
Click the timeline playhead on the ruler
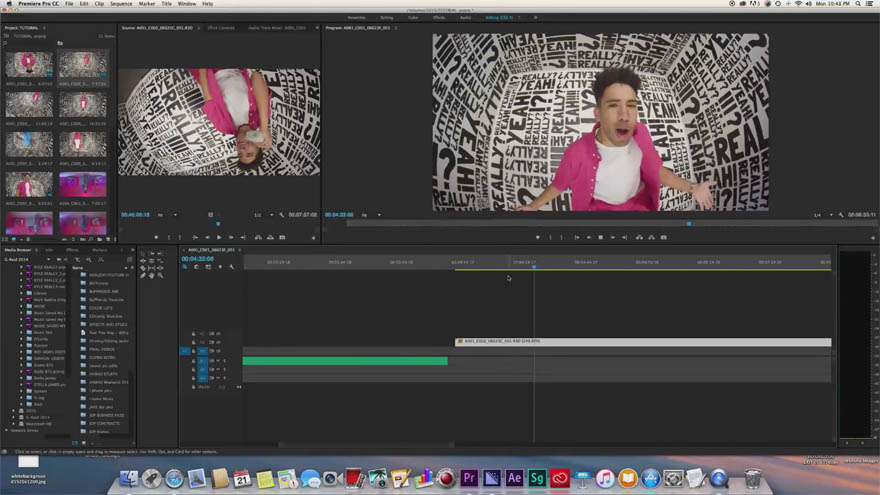pyautogui.click(x=534, y=267)
